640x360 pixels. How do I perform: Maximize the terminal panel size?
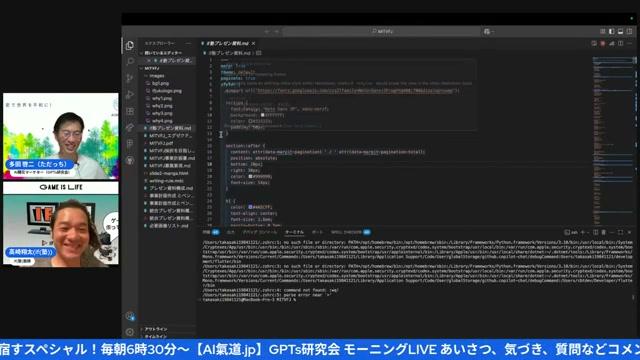(x=620, y=232)
